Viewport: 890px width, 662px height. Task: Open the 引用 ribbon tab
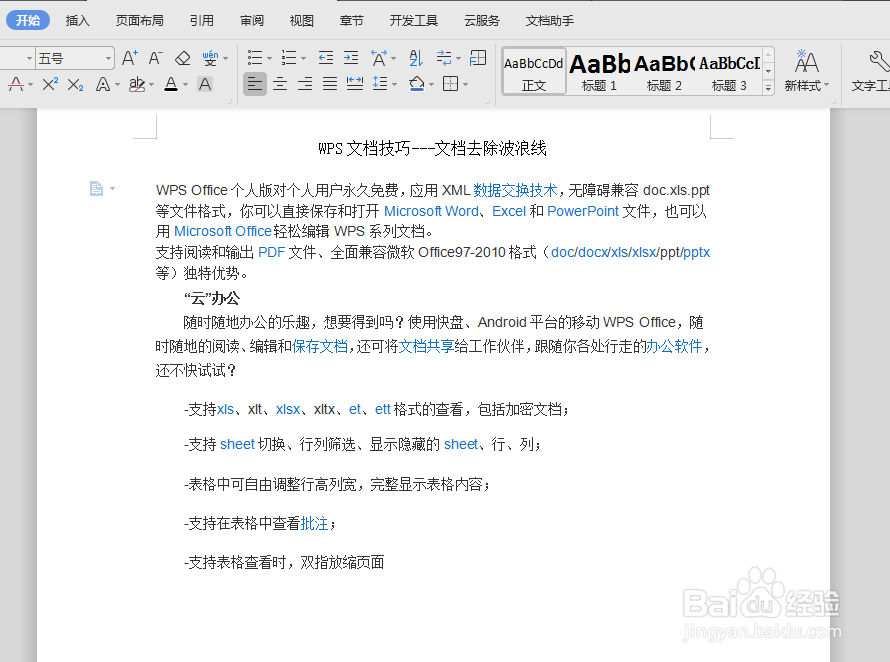tap(201, 21)
